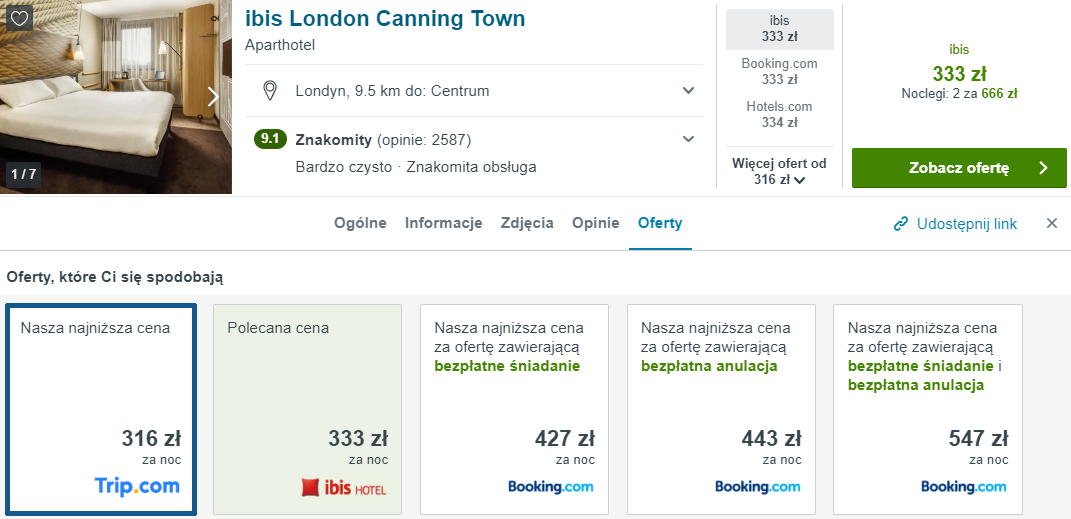
Task: Expand the Znakomity reviews row
Action: [688, 139]
